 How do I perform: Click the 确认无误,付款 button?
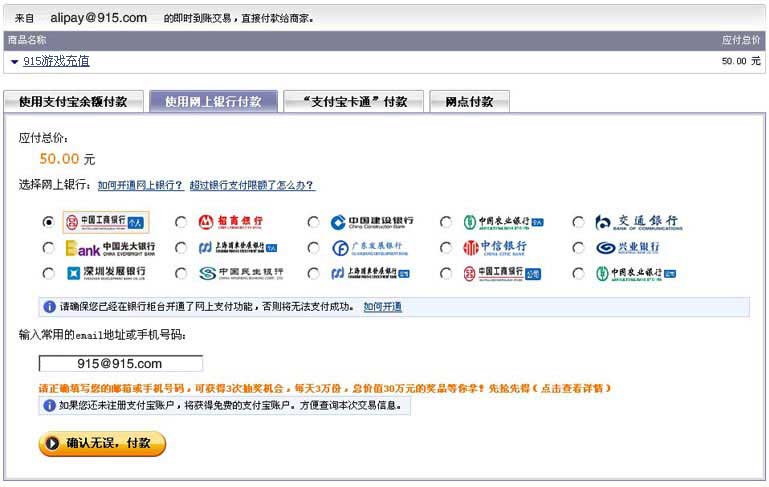102,443
